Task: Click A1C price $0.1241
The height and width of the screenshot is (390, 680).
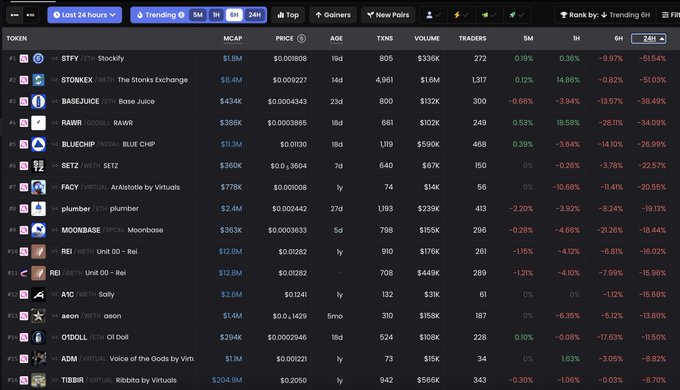Action: 296,295
